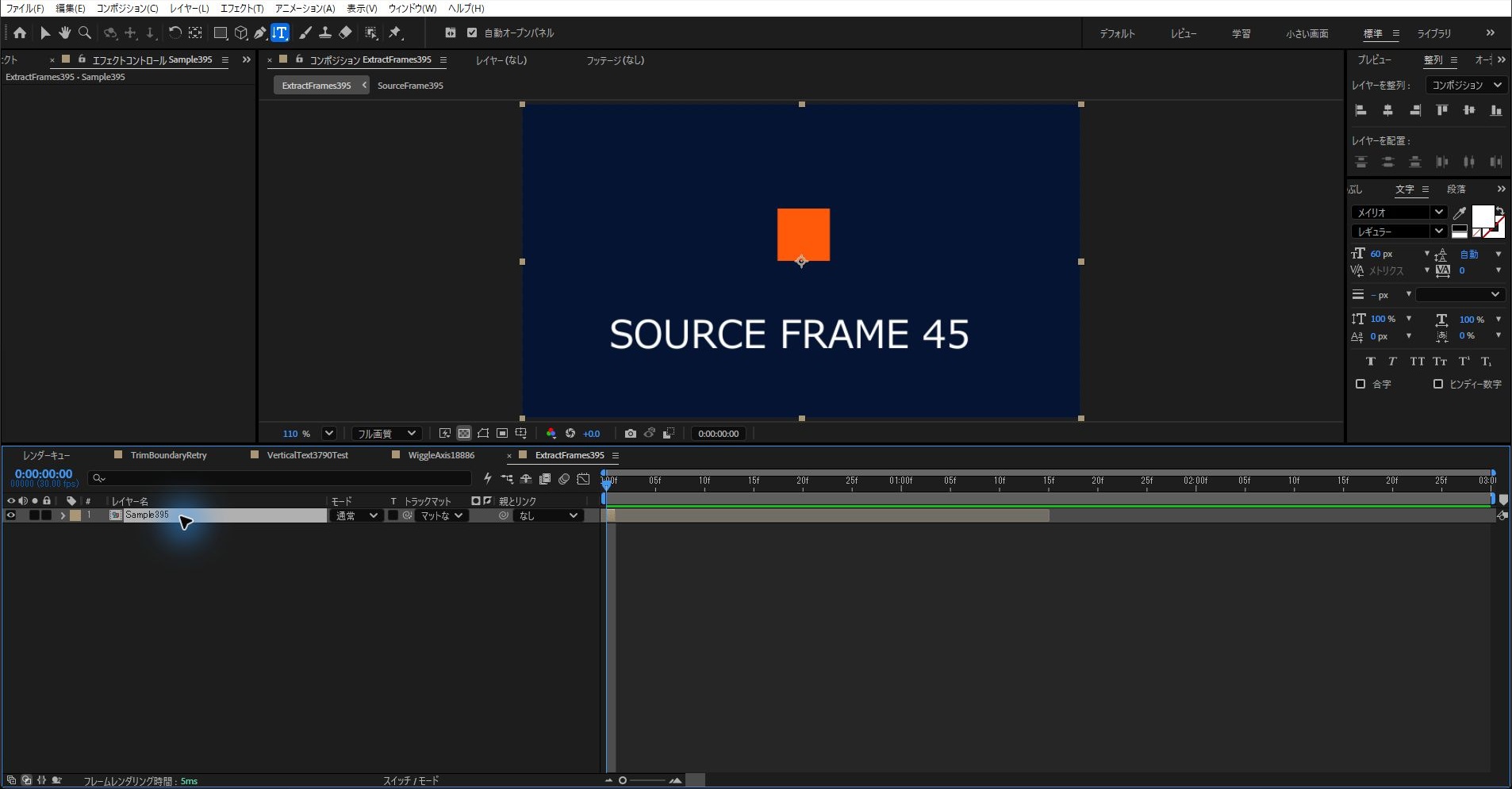Toggle lock on the effect controls panel
Image resolution: width=1512 pixels, height=789 pixels.
point(82,59)
